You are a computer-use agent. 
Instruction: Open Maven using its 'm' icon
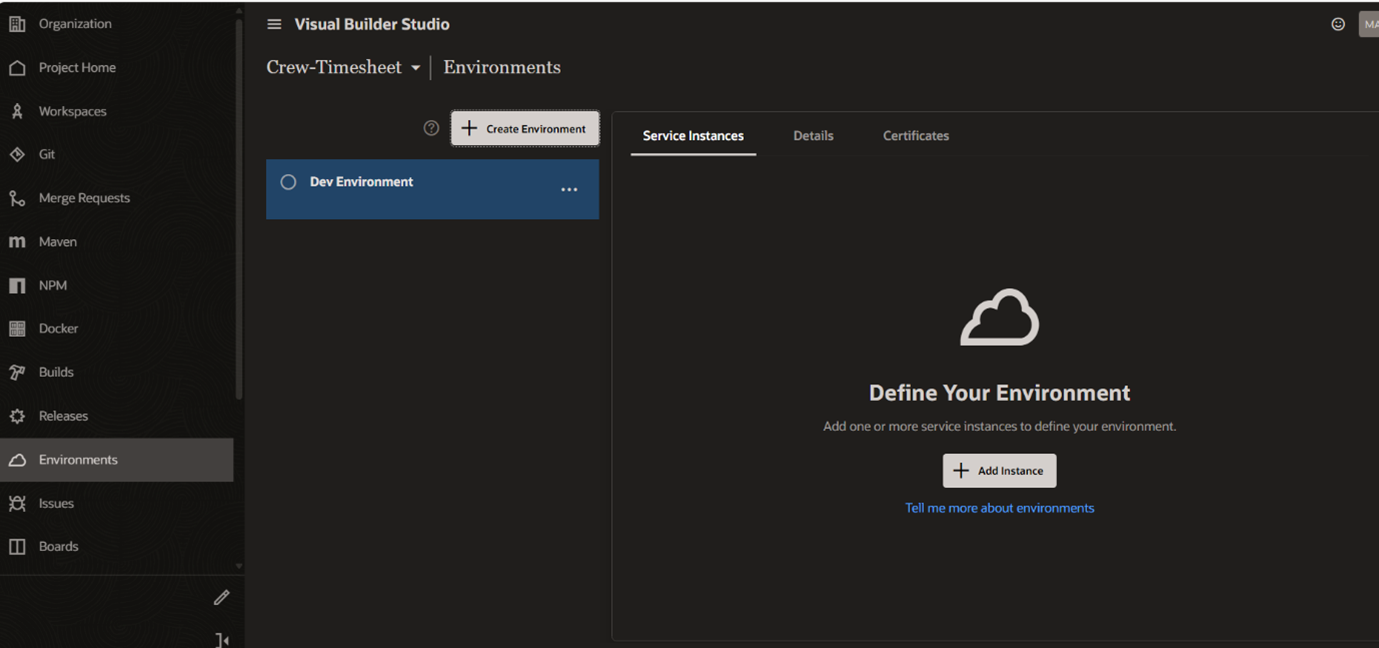click(17, 242)
